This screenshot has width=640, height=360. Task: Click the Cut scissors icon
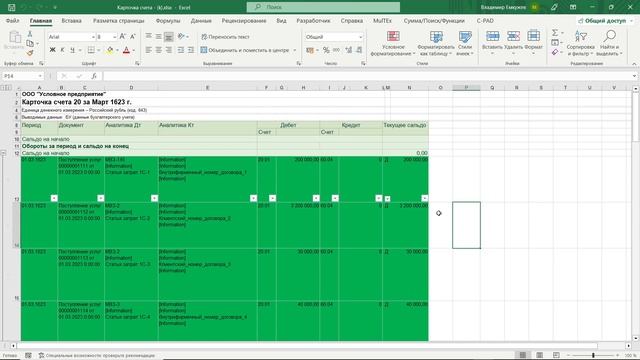[x=30, y=34]
